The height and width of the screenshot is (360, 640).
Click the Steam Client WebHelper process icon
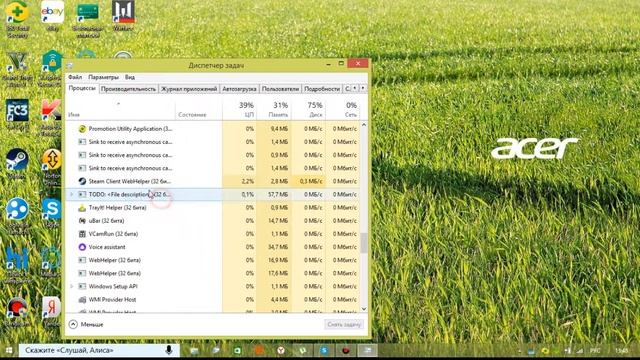coord(82,181)
